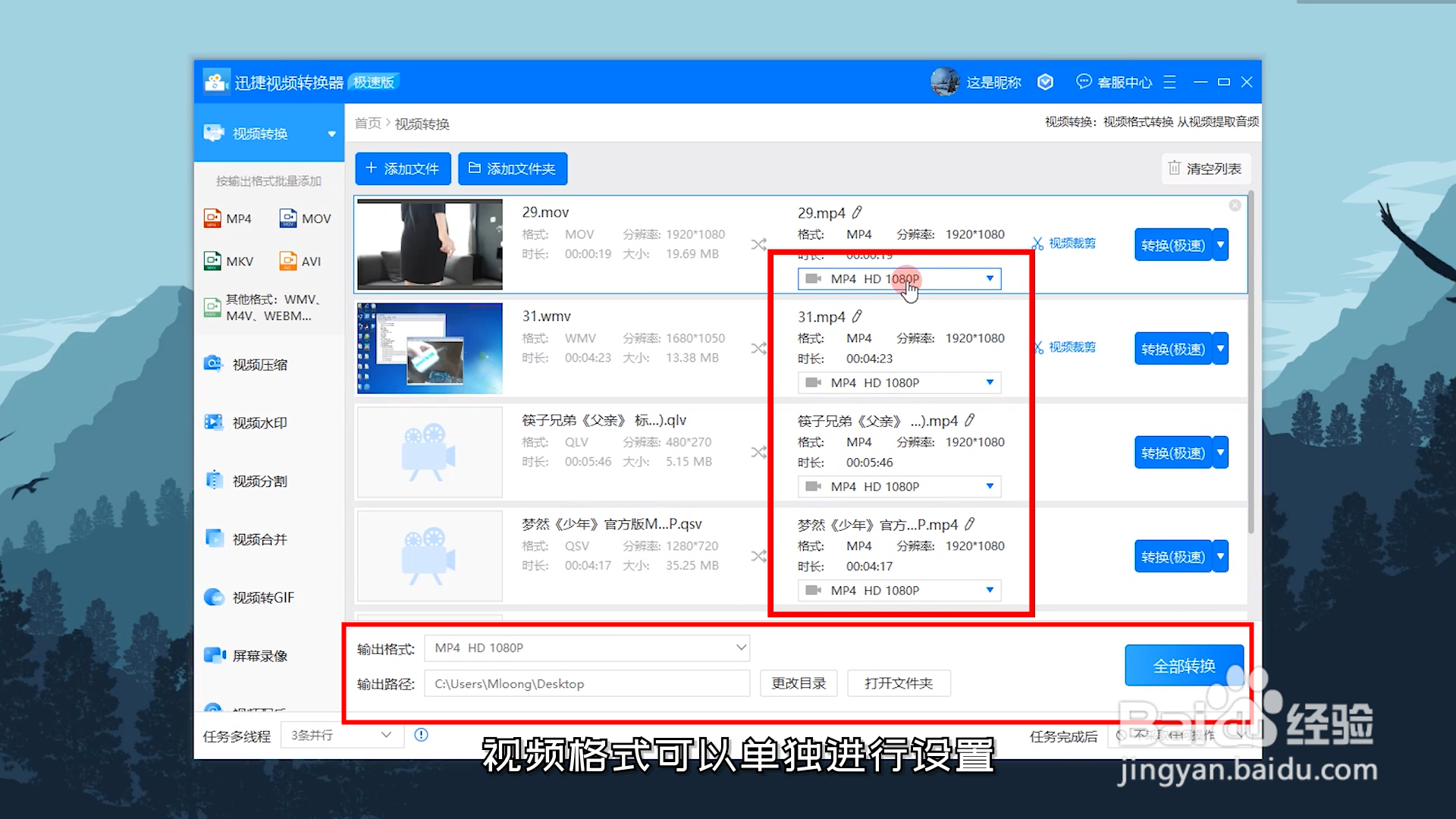Screen dimensions: 1456x819
Task: Go to 首页 in the breadcrumb
Action: [x=368, y=124]
